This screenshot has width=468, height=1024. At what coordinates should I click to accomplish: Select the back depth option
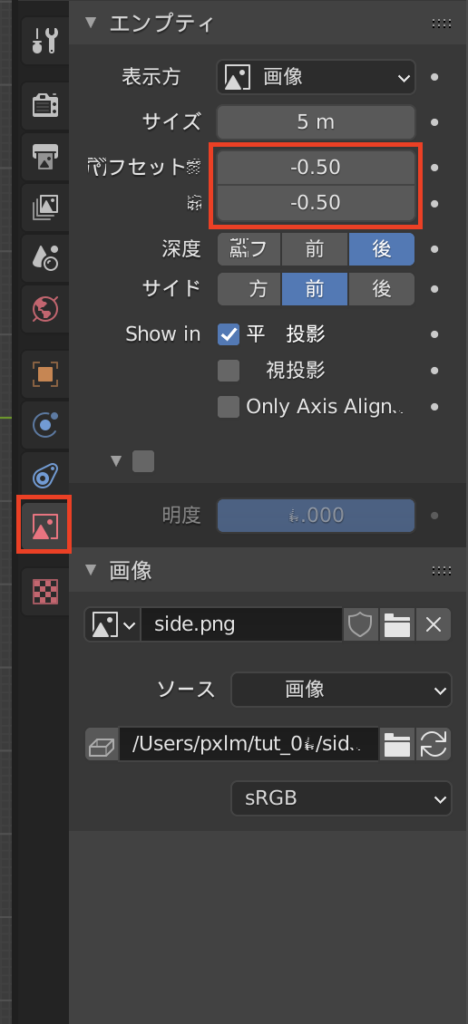point(381,249)
